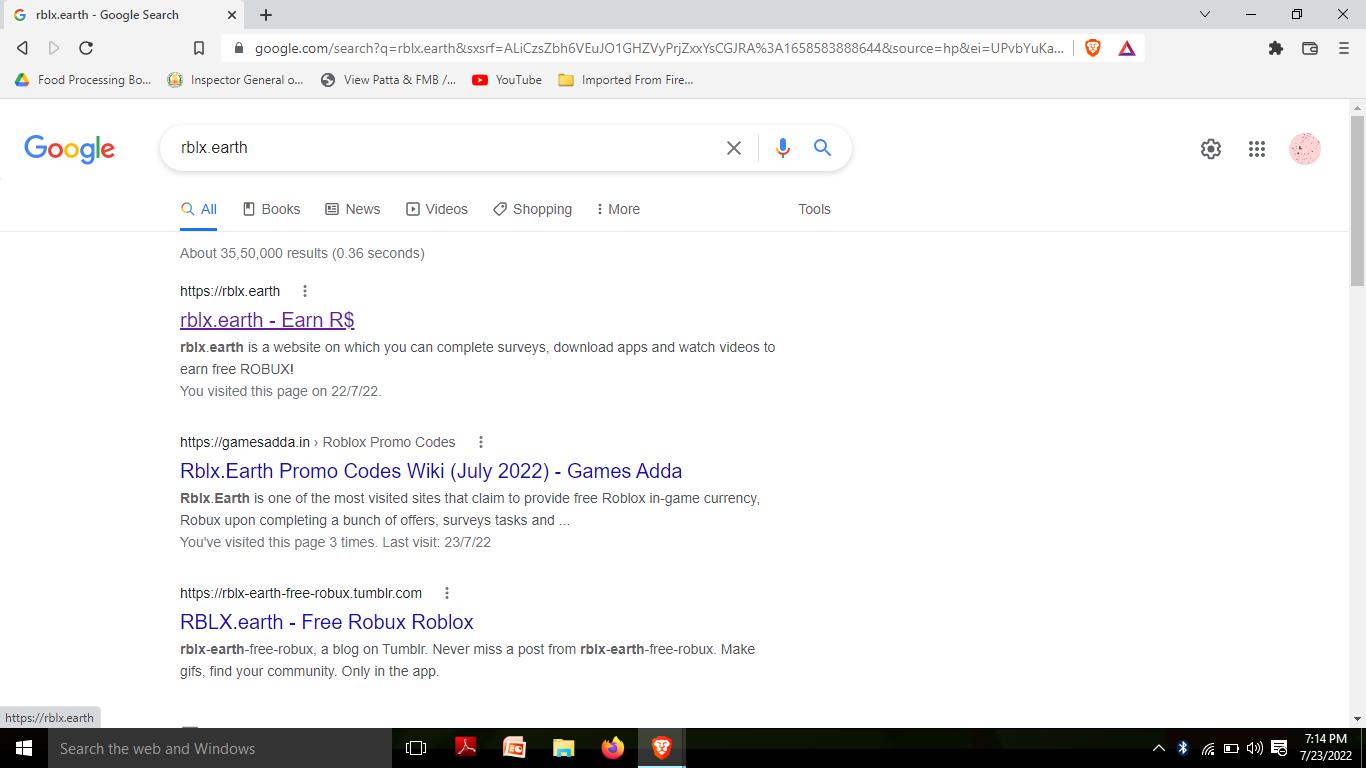
Task: Click 'You visited this page on 22/7/22.'
Action: (280, 391)
